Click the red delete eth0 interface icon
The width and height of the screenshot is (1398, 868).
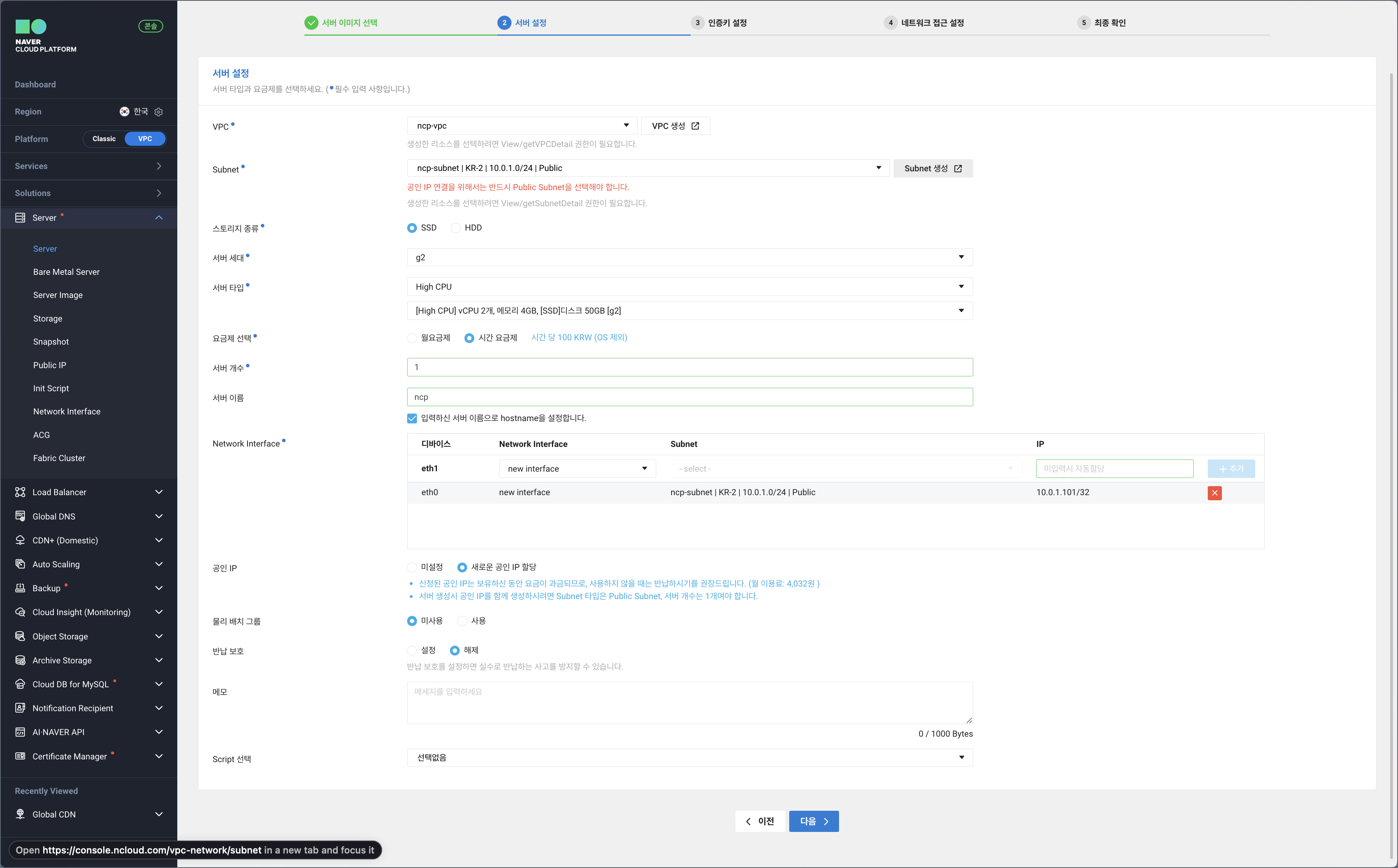coord(1214,492)
